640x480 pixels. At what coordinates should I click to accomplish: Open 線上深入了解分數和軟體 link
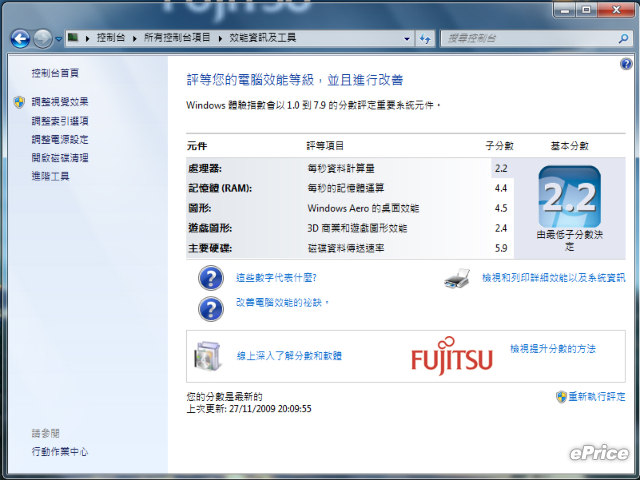289,356
